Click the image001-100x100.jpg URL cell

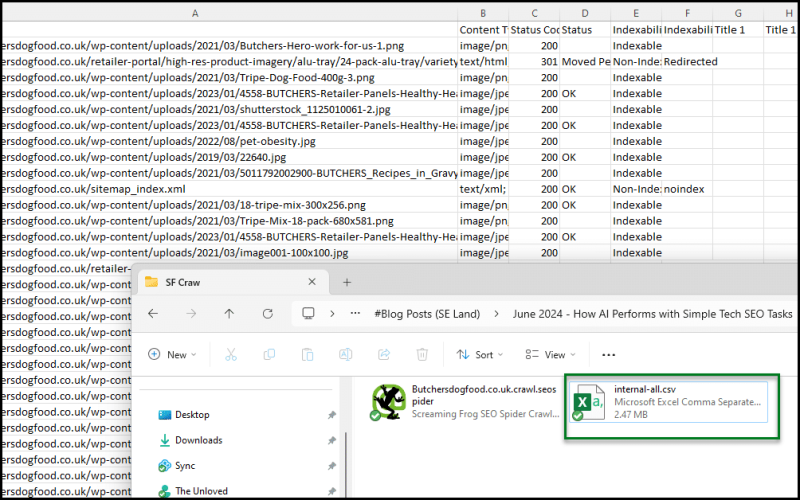point(230,253)
